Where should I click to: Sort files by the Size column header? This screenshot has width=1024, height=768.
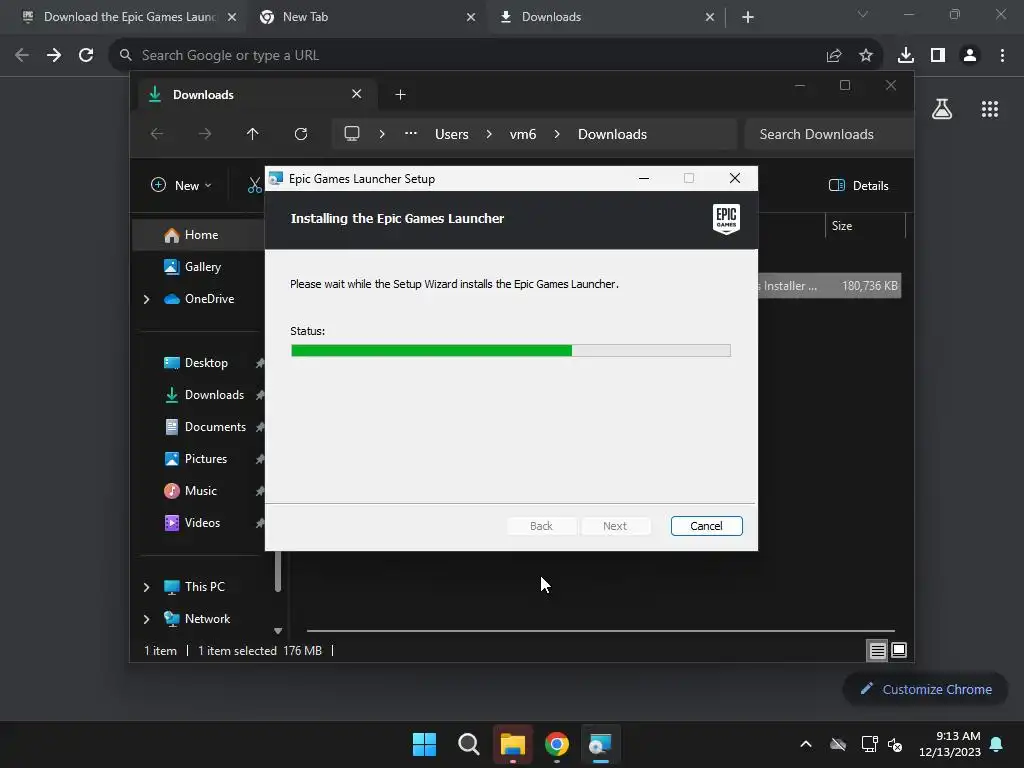[865, 226]
